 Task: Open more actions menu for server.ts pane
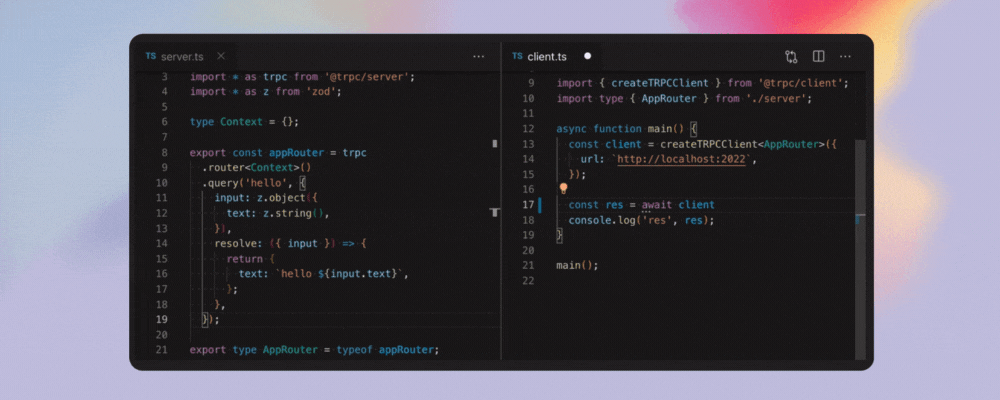point(478,56)
